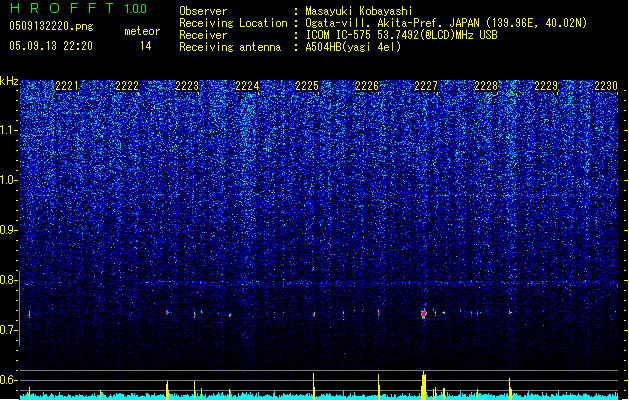
Task: Select the 2224 time marker
Action: [x=247, y=86]
